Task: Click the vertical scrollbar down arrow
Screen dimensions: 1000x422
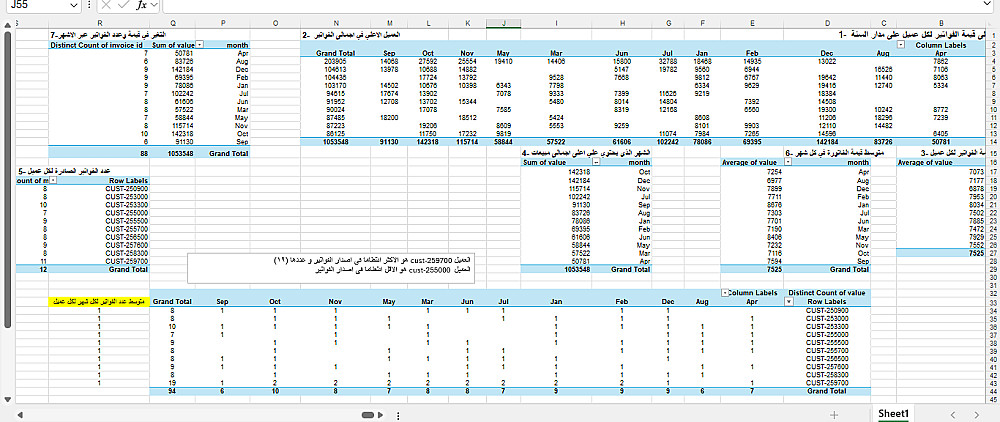Action: pos(7,400)
